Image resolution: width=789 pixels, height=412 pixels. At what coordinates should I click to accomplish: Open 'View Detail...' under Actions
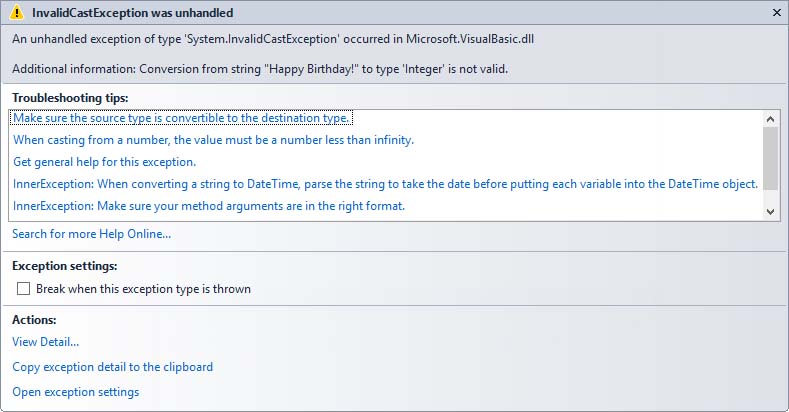point(46,342)
